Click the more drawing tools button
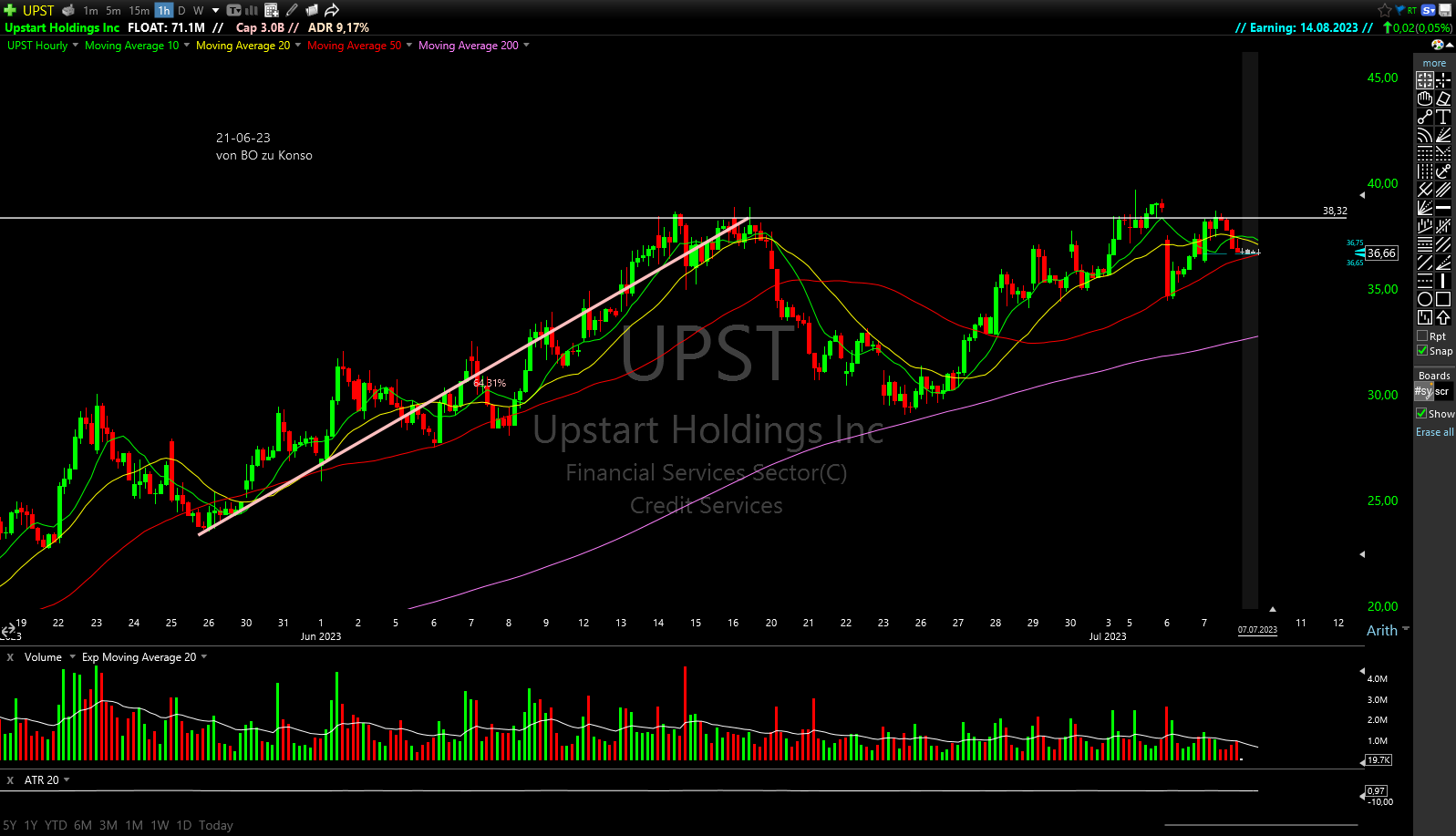 pos(1434,63)
